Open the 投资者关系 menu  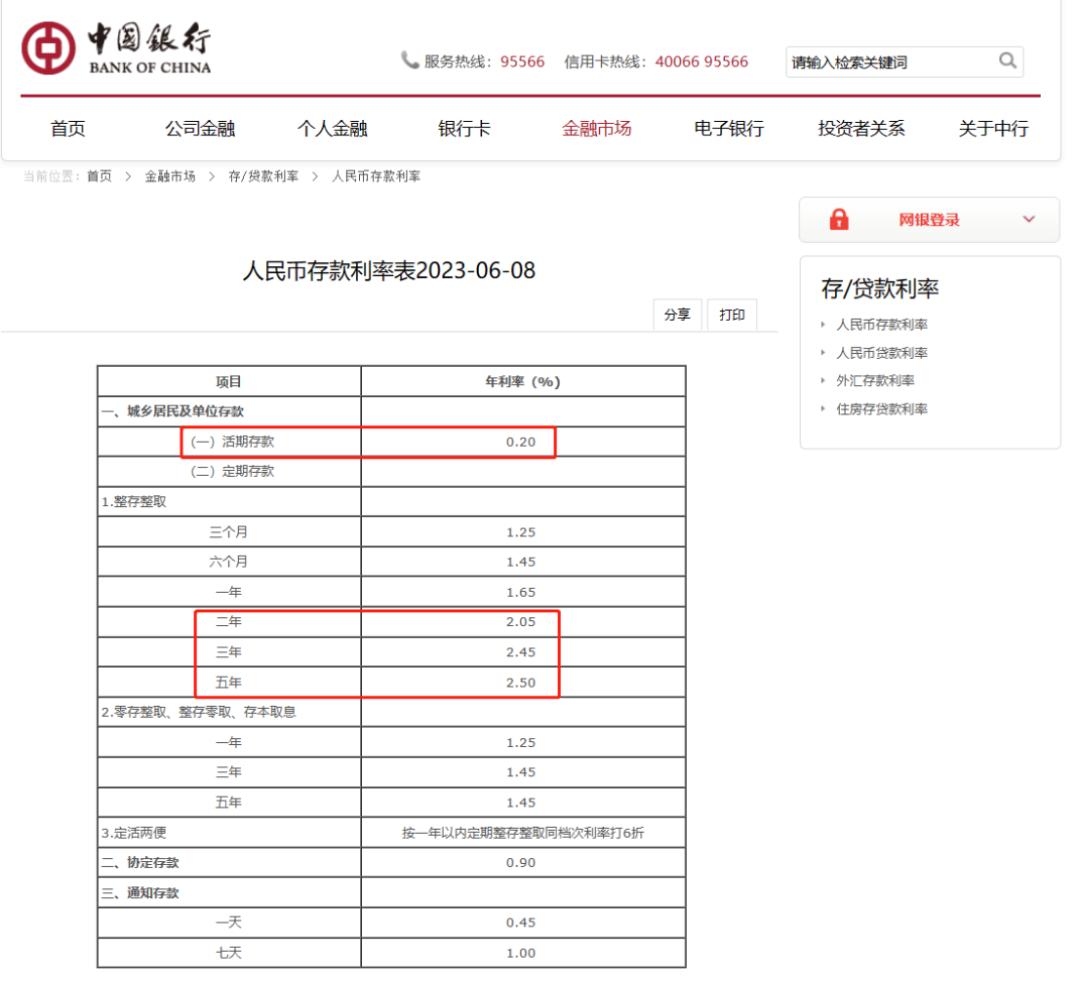click(861, 128)
